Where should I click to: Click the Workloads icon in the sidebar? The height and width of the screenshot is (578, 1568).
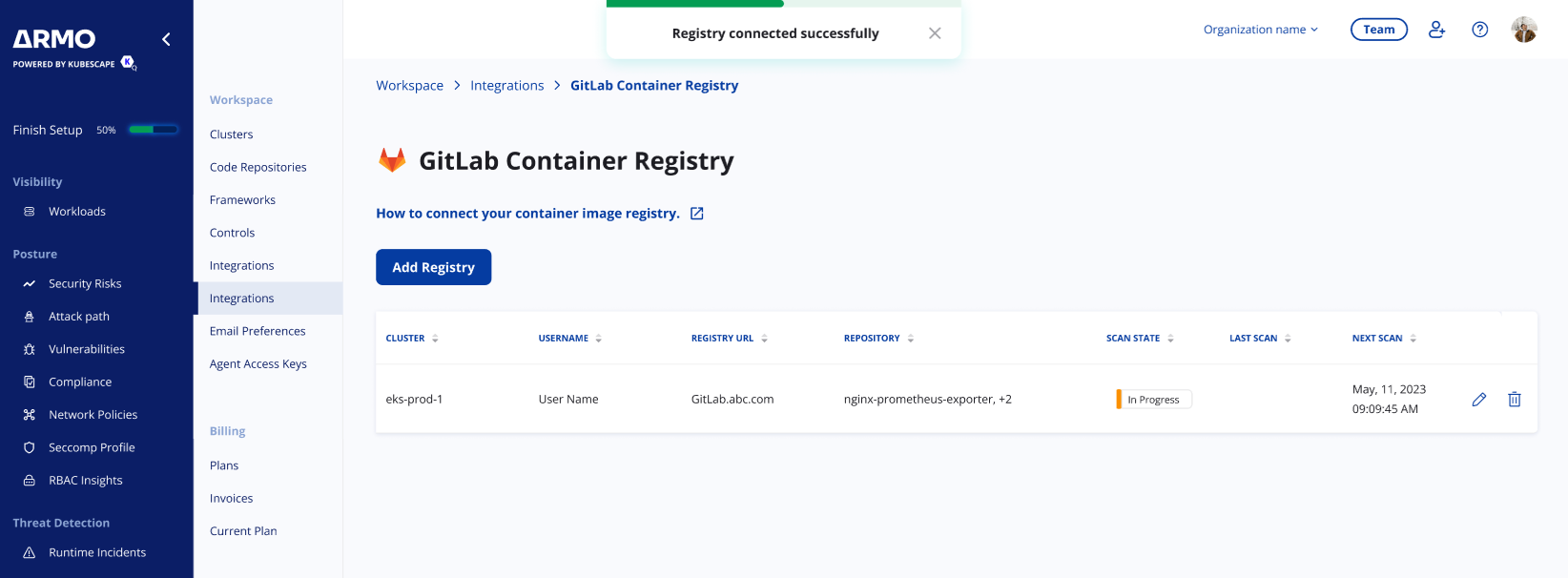click(x=29, y=212)
